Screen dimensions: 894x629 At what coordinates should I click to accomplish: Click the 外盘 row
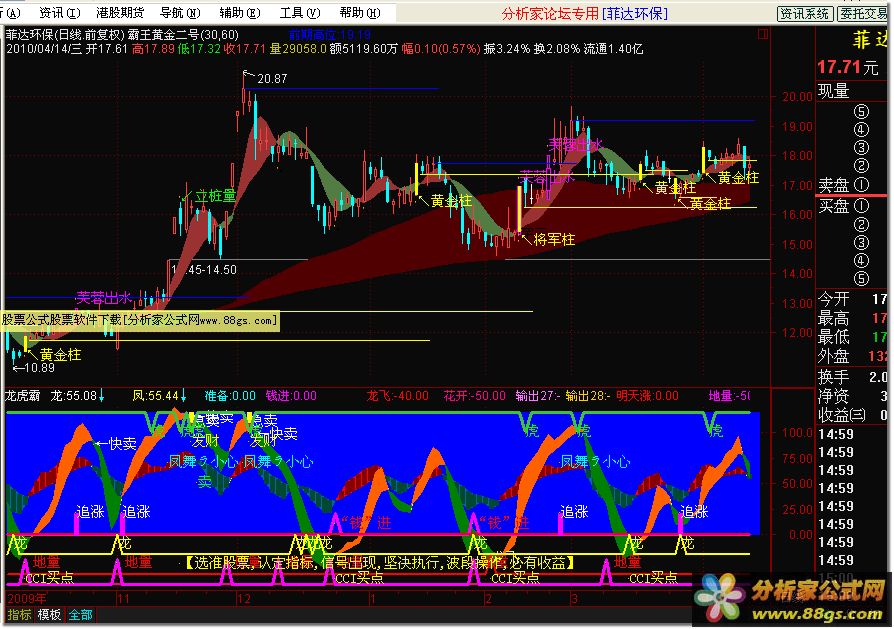(853, 356)
